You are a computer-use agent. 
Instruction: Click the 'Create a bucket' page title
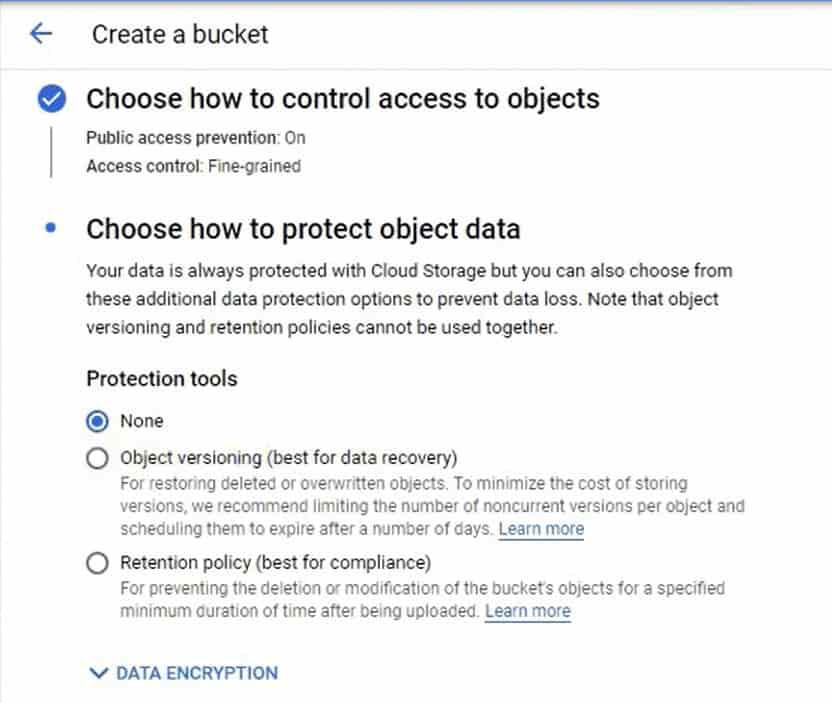pyautogui.click(x=180, y=34)
